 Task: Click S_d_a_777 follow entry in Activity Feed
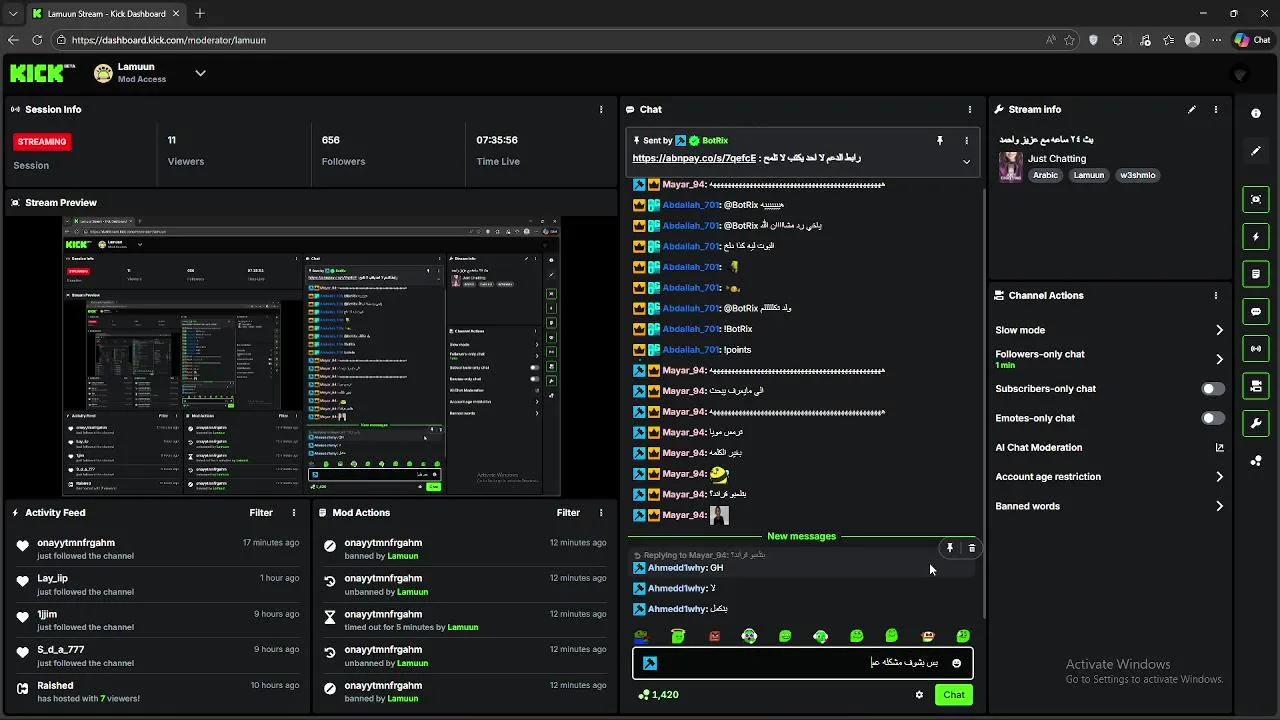click(159, 656)
